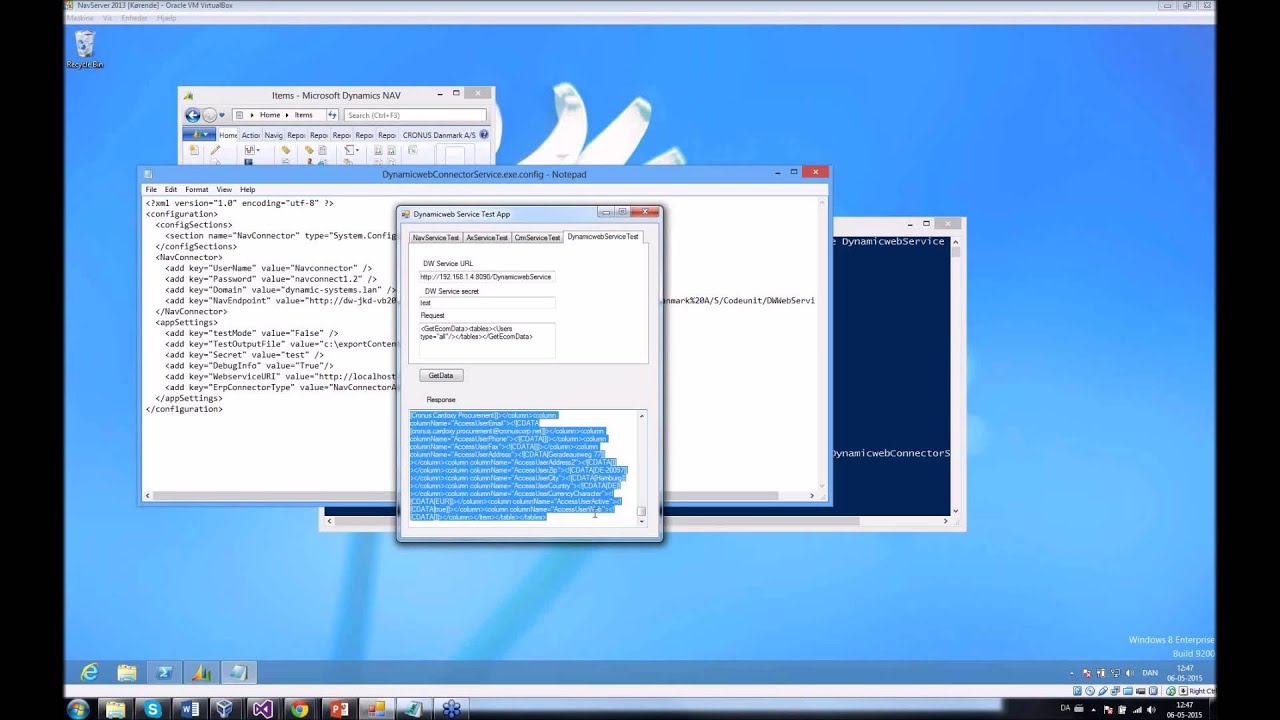Open Notepad Help menu
This screenshot has width=1280, height=720.
[x=247, y=189]
